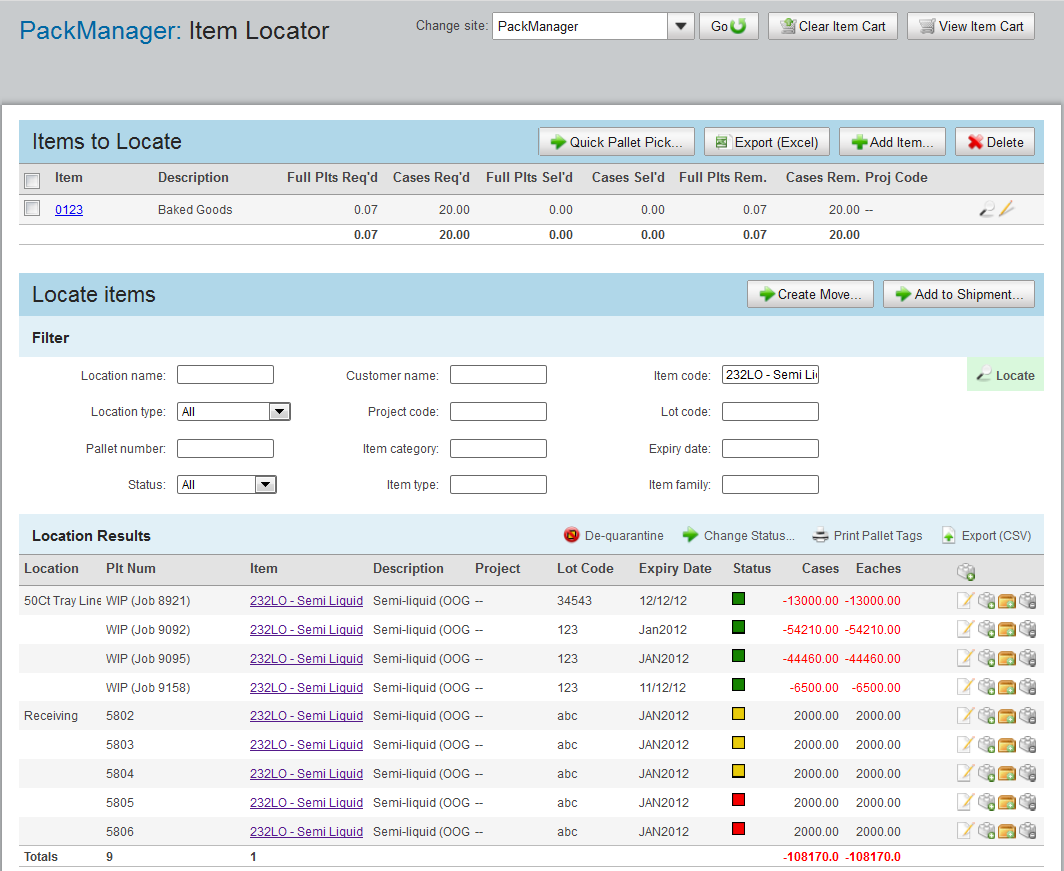Expand the Location type dropdown

[279, 412]
